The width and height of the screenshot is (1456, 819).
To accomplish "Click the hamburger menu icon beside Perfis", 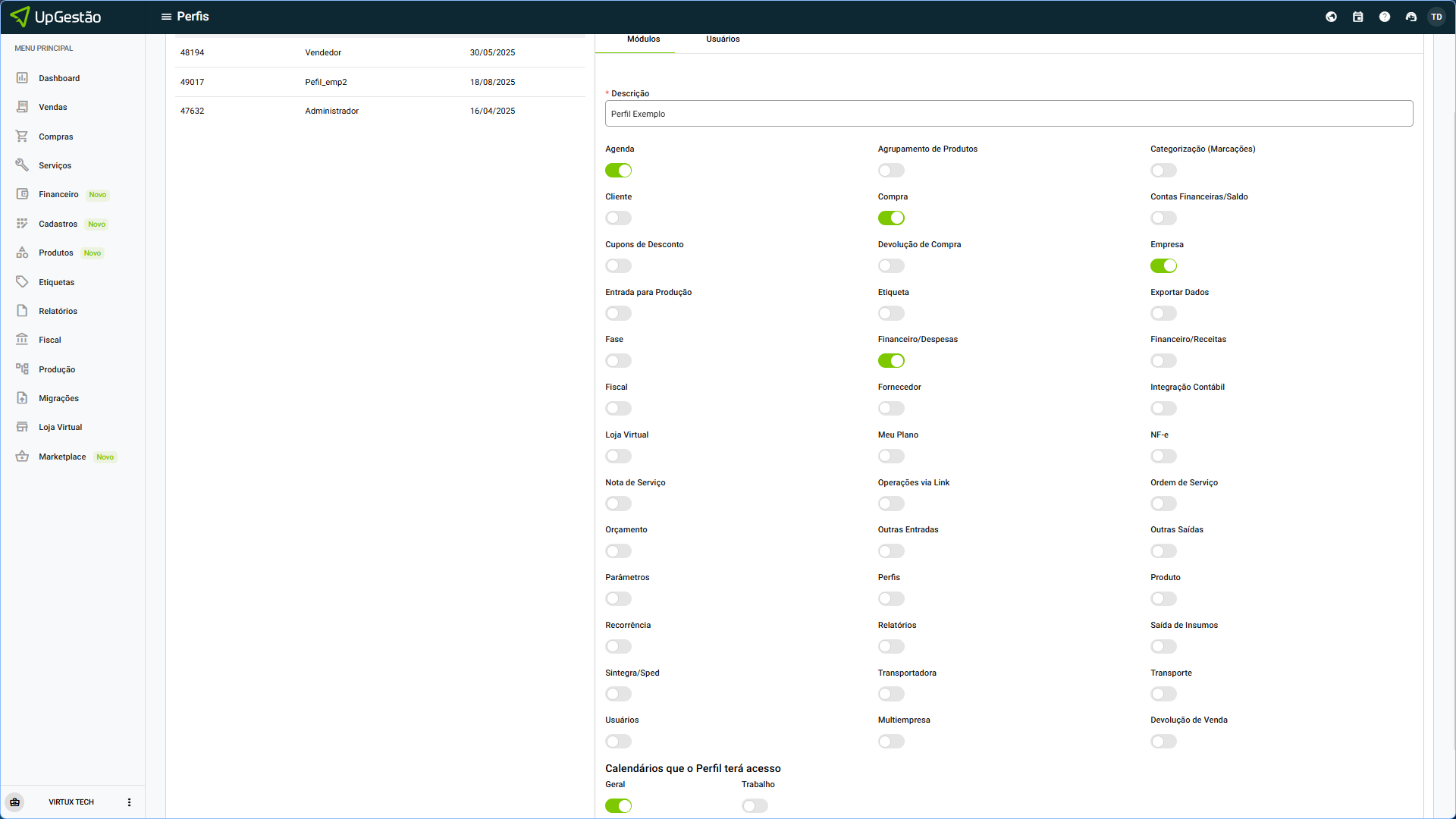I will 166,17.
